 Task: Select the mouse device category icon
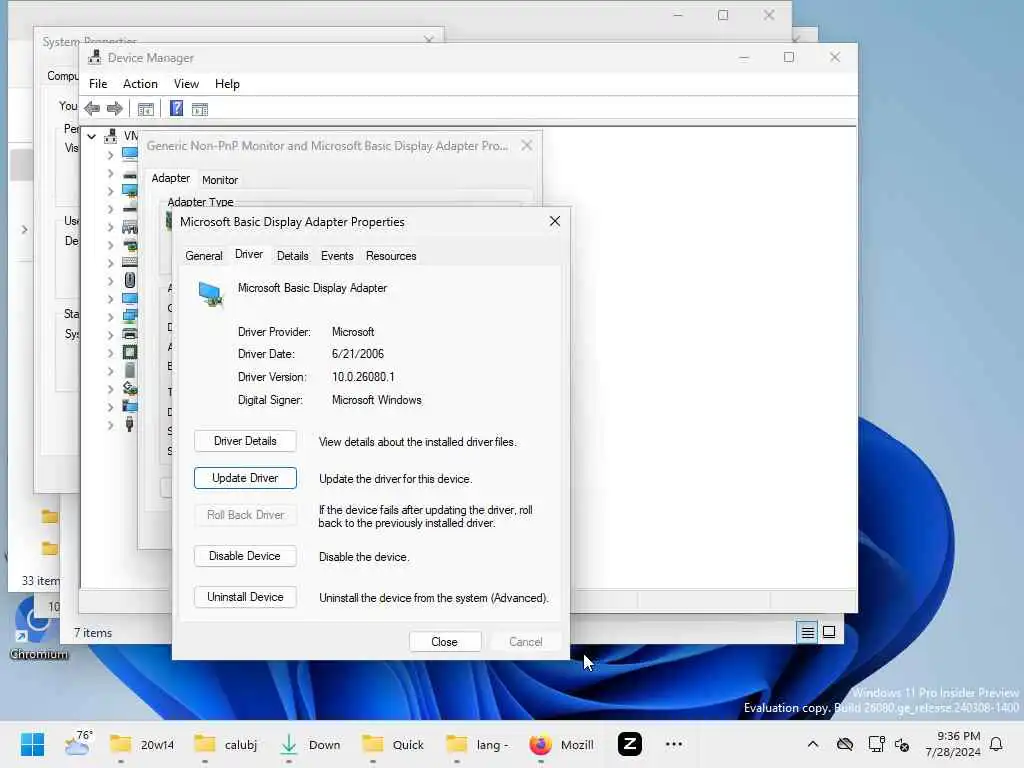(130, 280)
